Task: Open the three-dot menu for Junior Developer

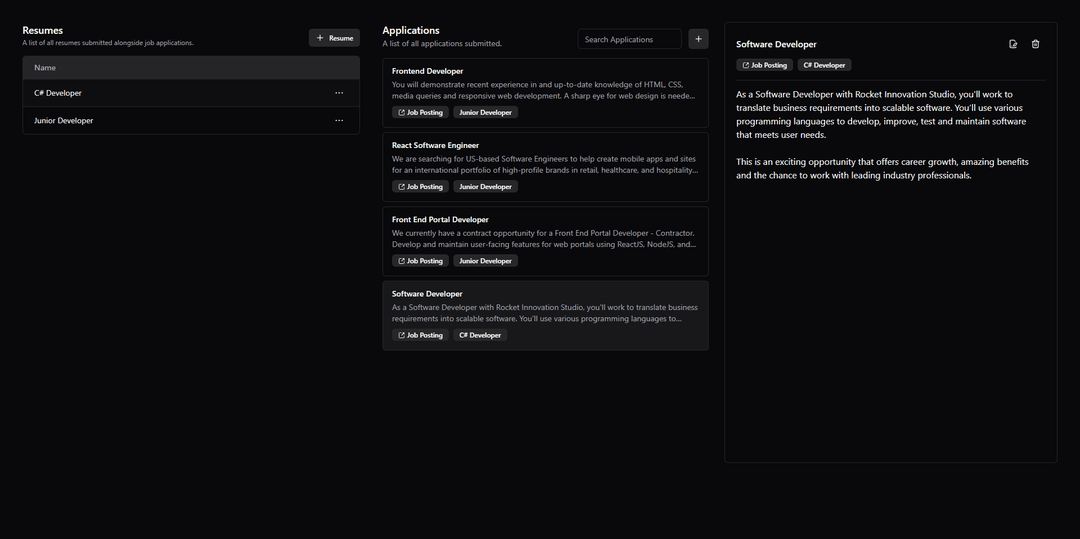Action: coord(339,121)
